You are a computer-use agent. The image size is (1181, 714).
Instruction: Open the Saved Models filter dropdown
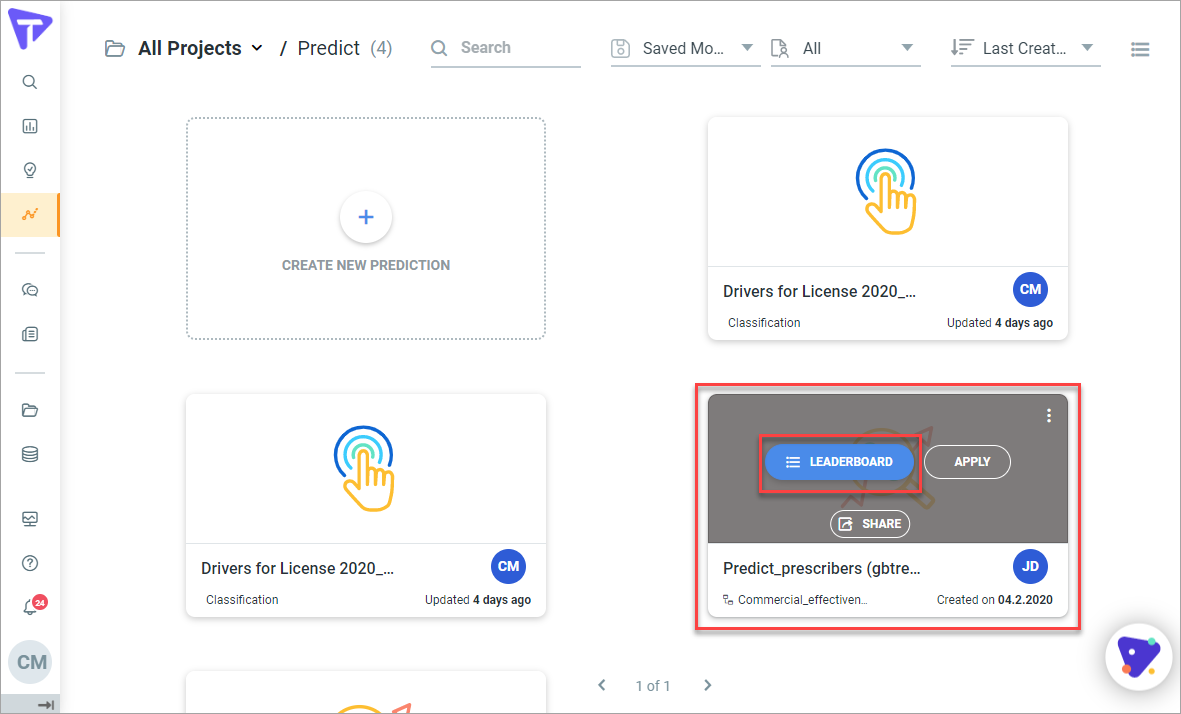tap(685, 48)
